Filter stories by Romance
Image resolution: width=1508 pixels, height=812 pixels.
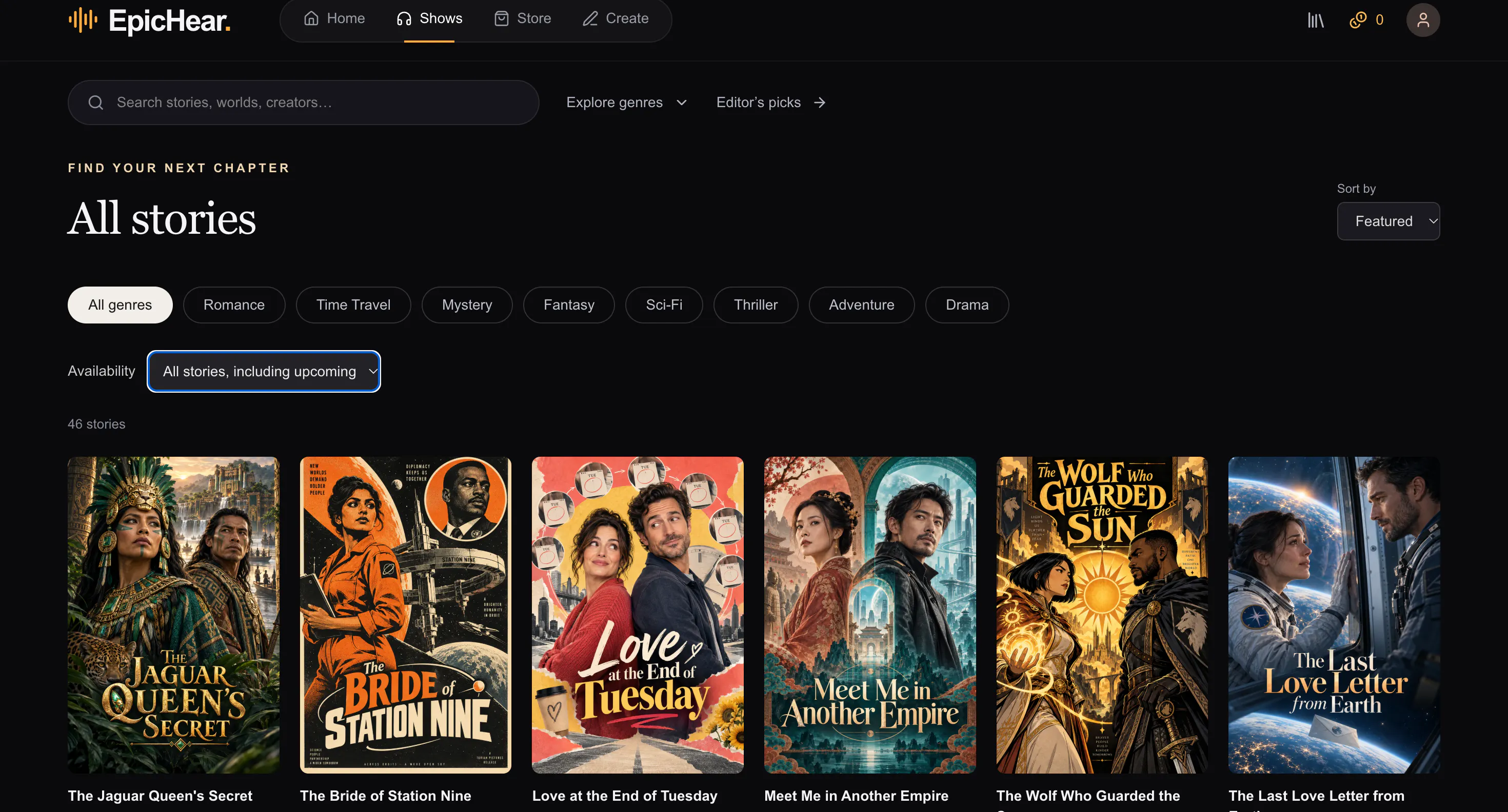[x=234, y=305]
